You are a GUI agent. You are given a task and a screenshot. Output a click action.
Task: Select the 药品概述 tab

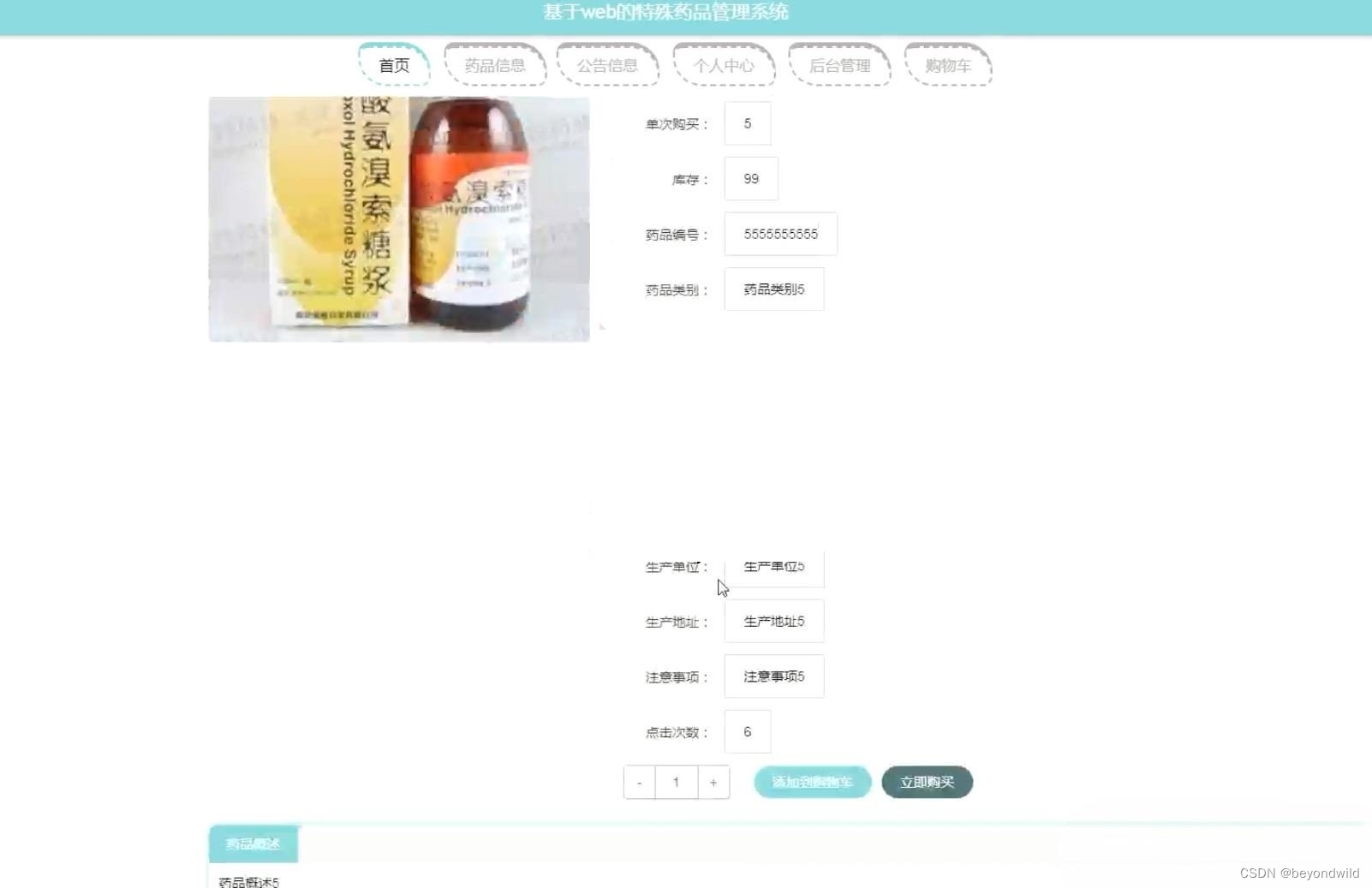point(254,844)
